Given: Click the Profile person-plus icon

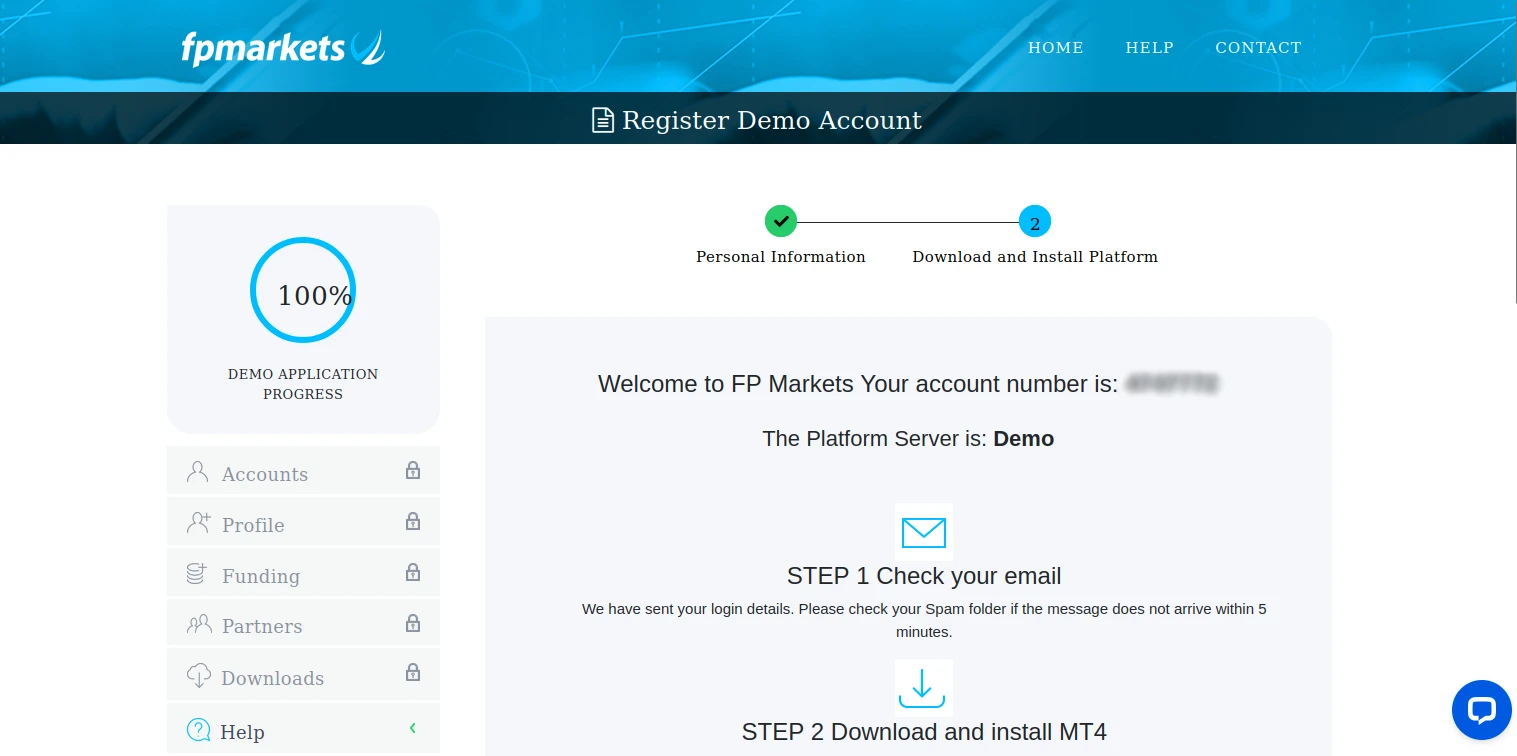Looking at the screenshot, I should pyautogui.click(x=199, y=522).
